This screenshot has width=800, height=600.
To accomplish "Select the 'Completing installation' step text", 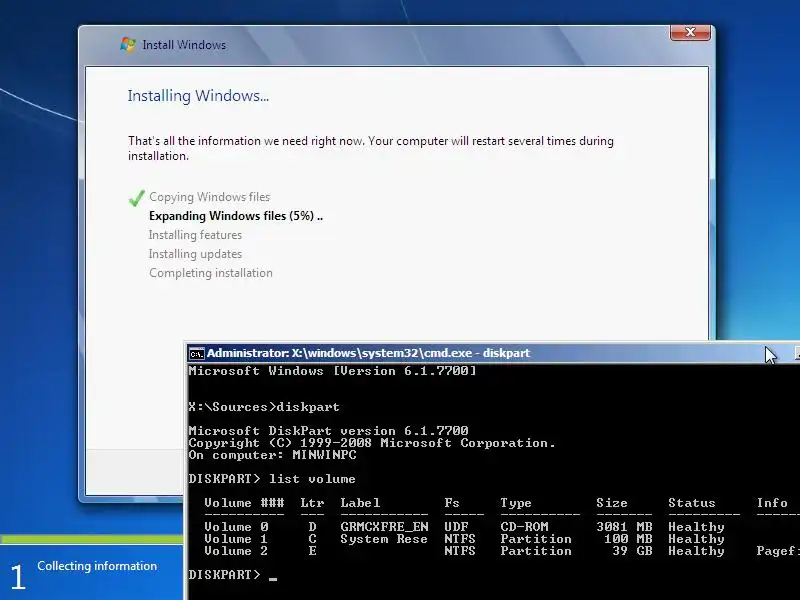I will (x=211, y=272).
